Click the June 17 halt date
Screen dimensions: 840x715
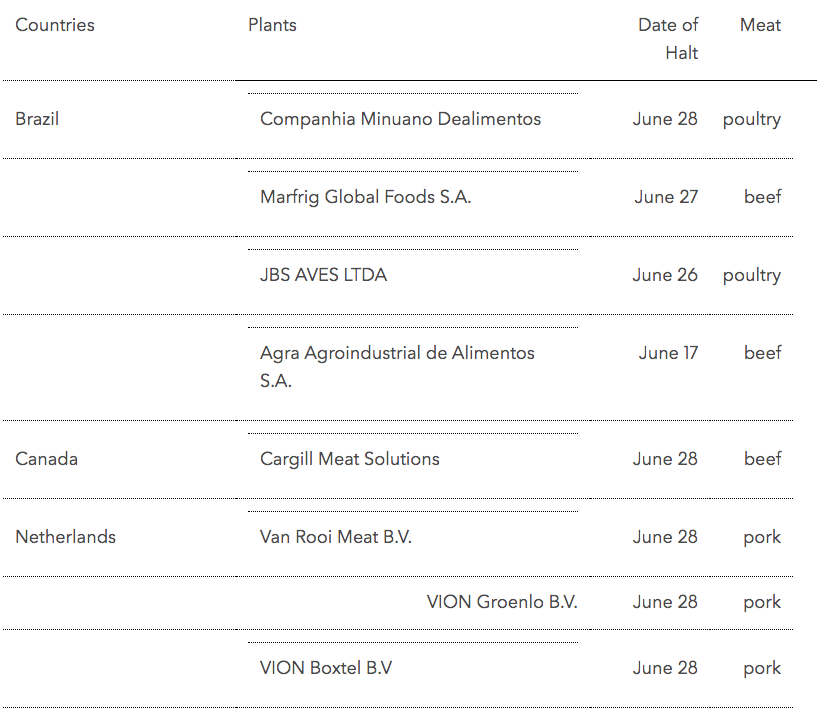coord(668,353)
